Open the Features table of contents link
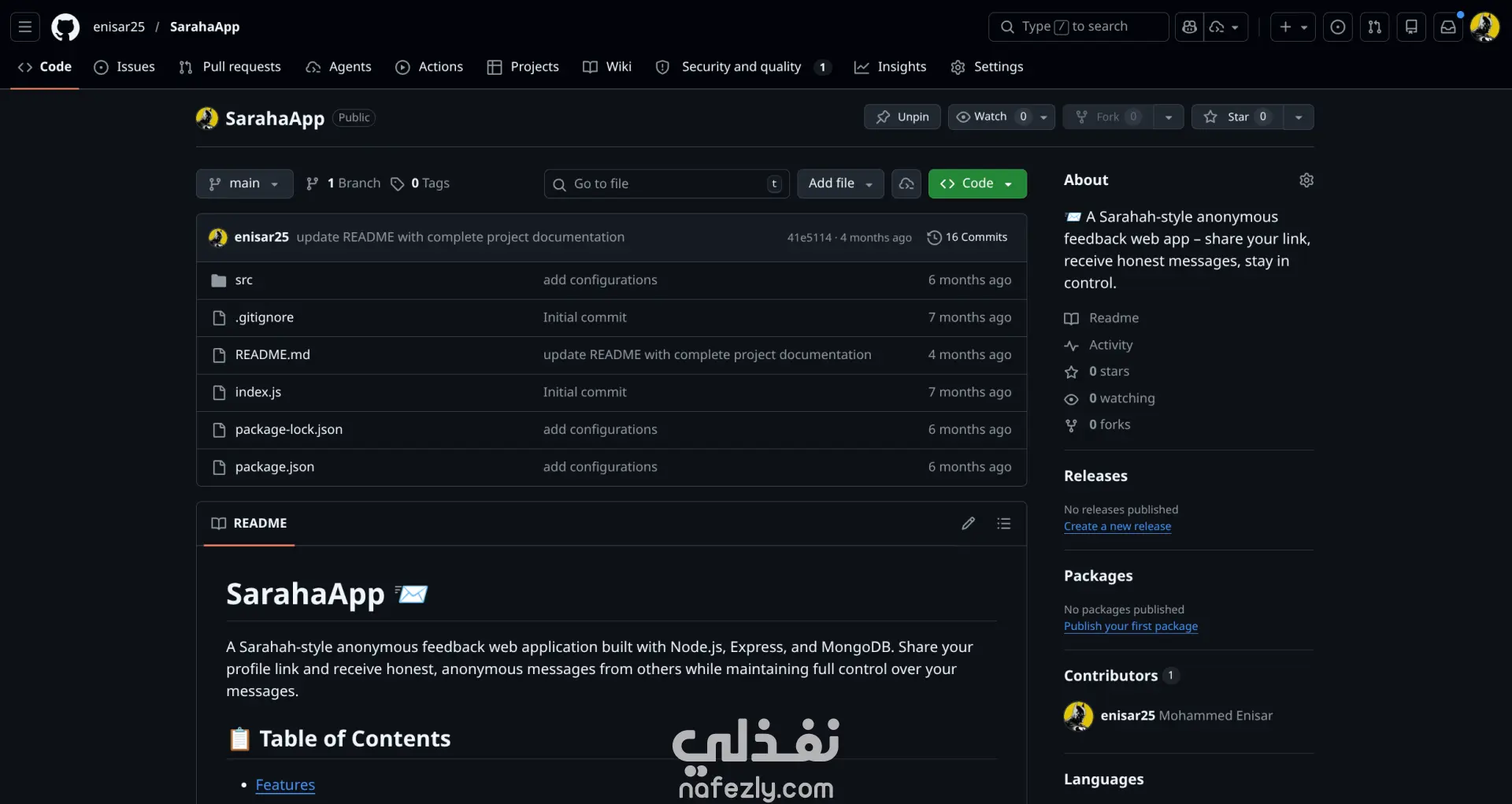 (x=285, y=785)
